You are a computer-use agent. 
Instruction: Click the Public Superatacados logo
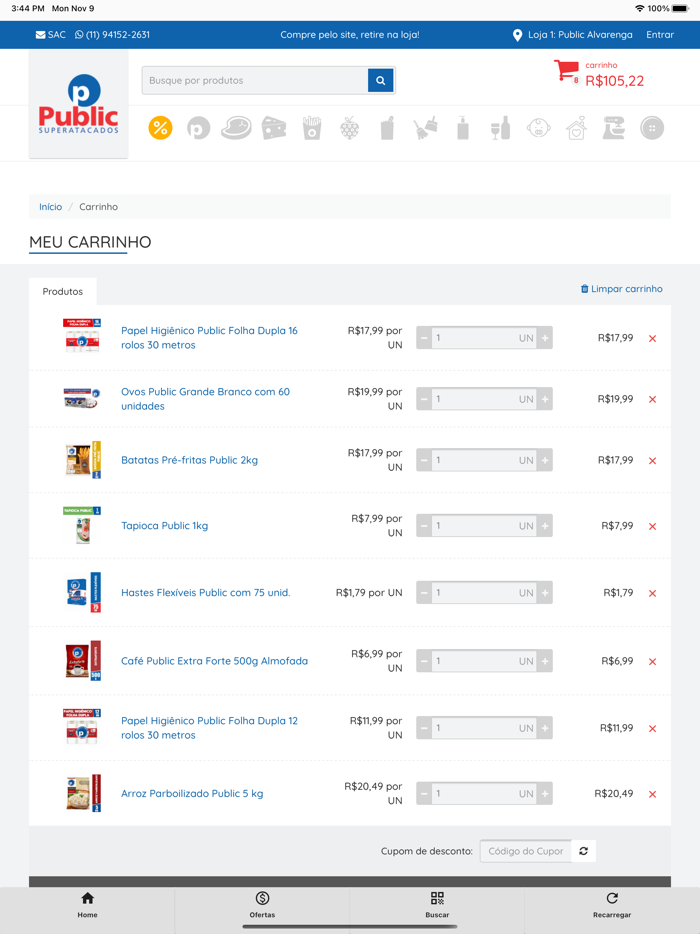79,104
